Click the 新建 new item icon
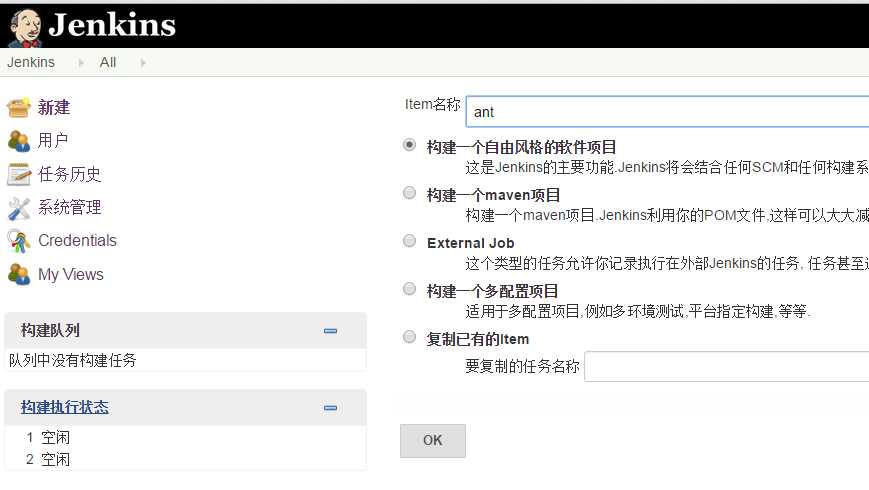Viewport: 869px width, 490px height. tap(19, 107)
